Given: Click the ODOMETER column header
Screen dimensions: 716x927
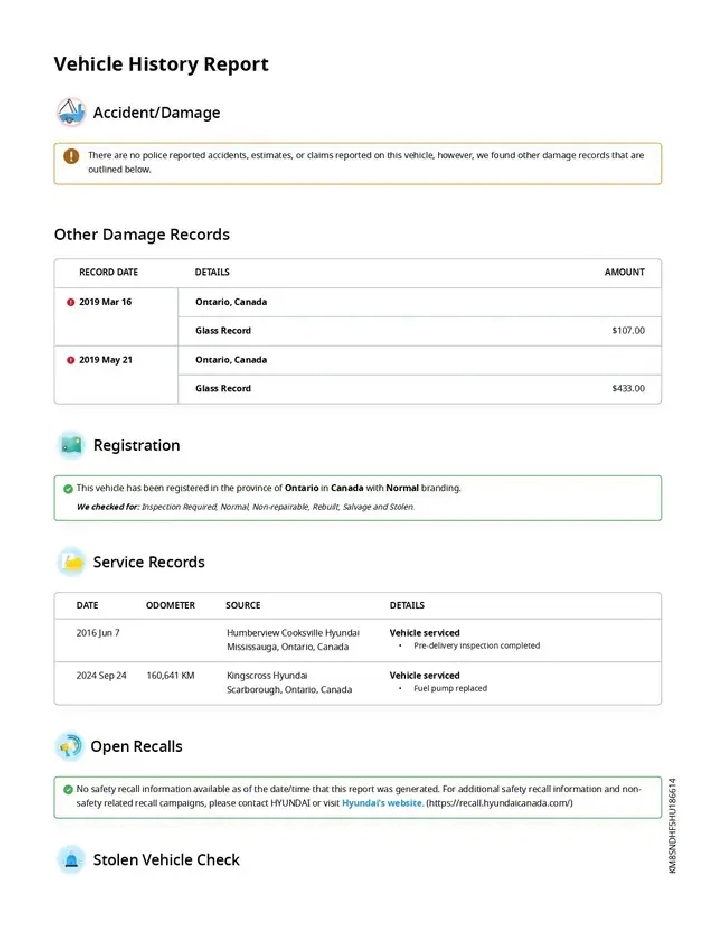Looking at the screenshot, I should 170,606.
